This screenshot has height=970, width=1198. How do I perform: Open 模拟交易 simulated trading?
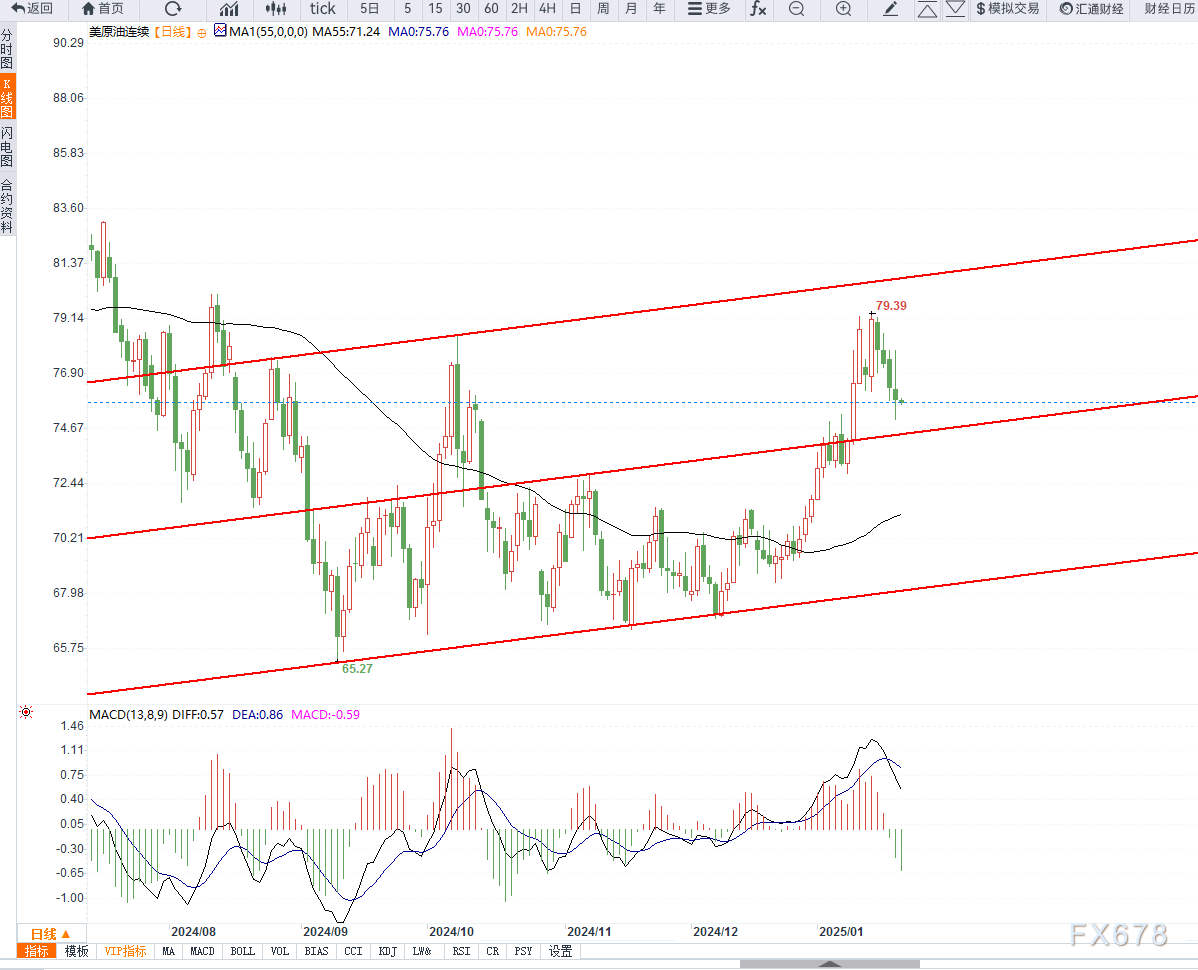tap(1007, 9)
